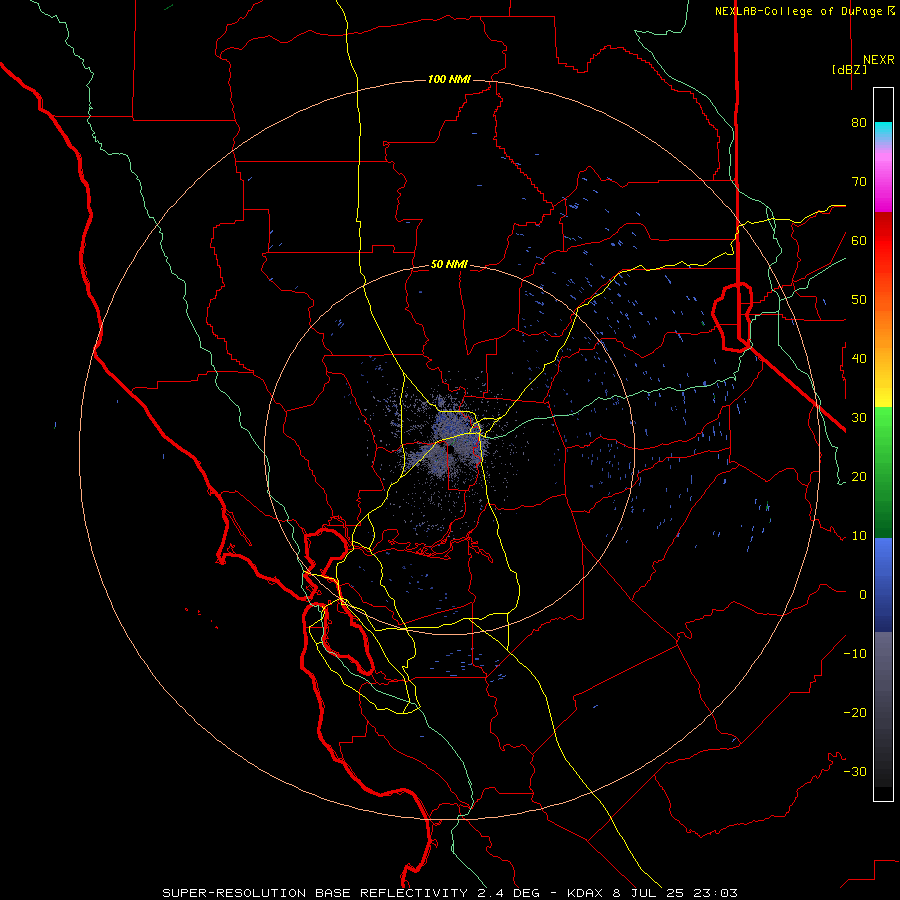Click the green segment of the color bar
This screenshot has width=900, height=900.
tap(883, 472)
